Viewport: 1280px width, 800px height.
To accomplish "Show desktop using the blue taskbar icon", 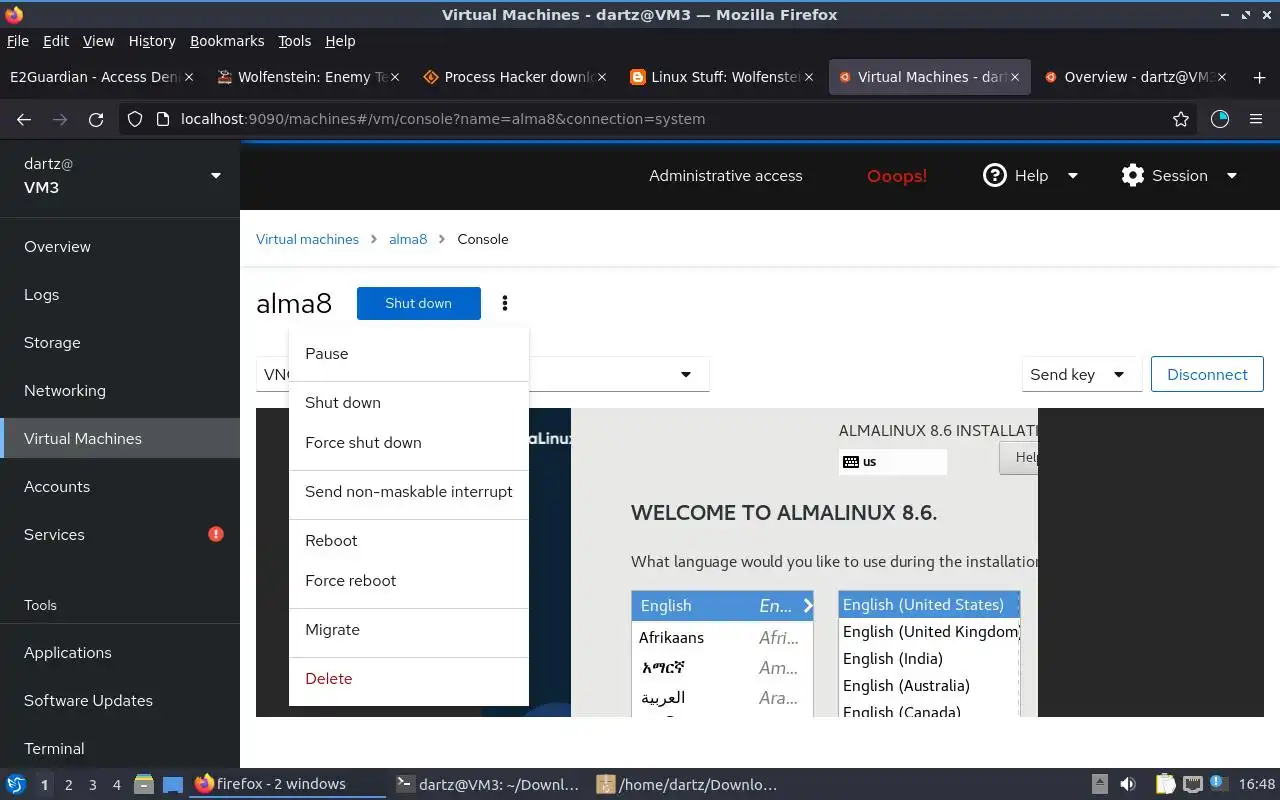I will pyautogui.click(x=172, y=784).
